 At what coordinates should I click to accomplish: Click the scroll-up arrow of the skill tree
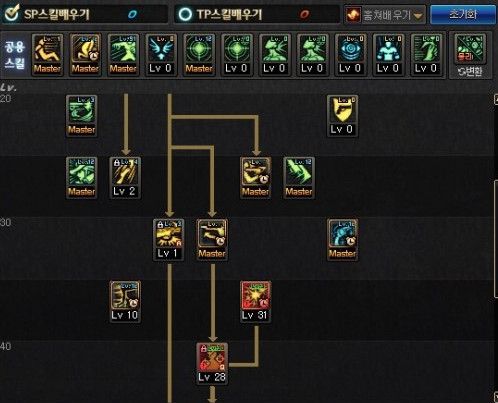496,99
